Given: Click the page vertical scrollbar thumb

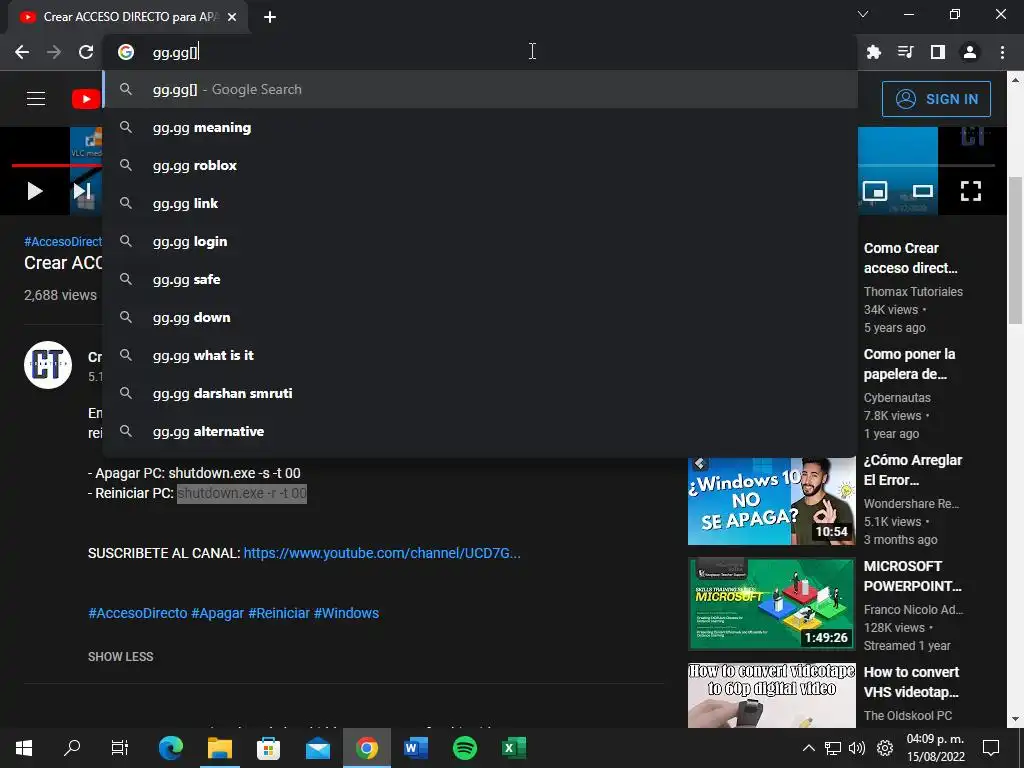Looking at the screenshot, I should 1015,250.
